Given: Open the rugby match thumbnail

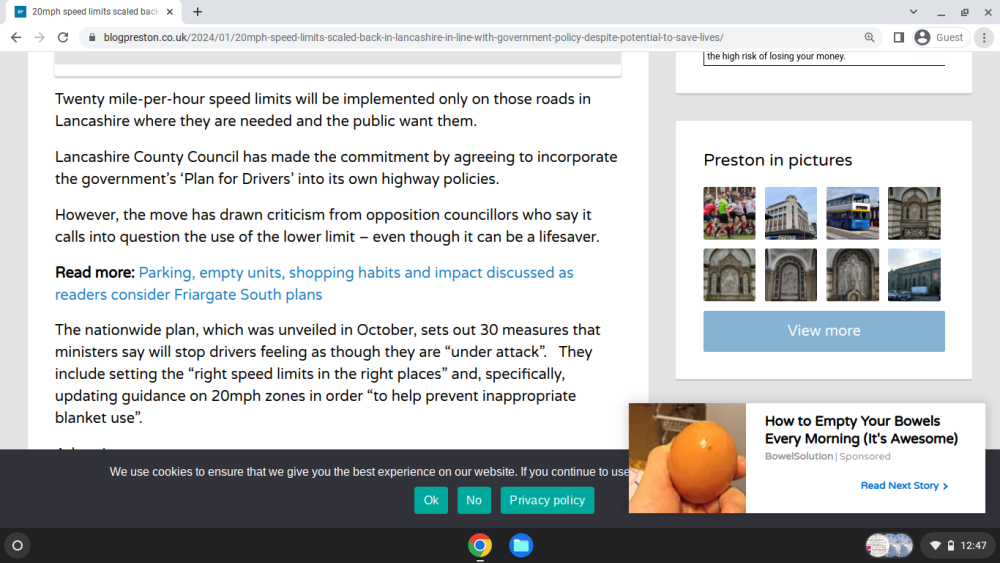Looking at the screenshot, I should (730, 213).
